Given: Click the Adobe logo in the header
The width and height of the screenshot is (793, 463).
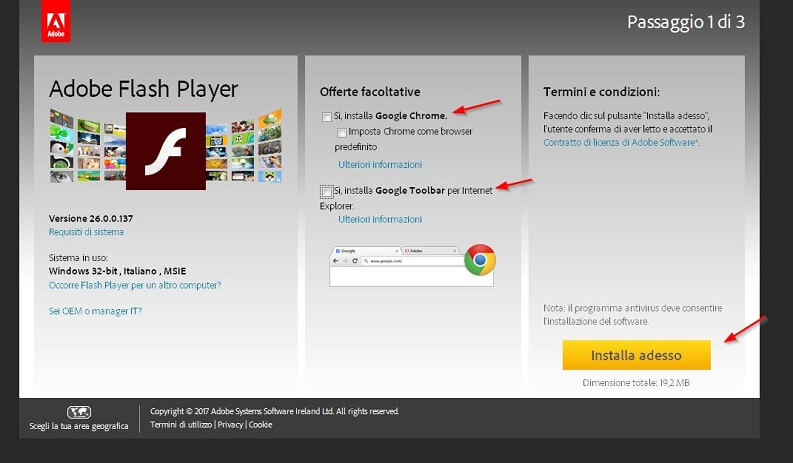Looking at the screenshot, I should 56,21.
